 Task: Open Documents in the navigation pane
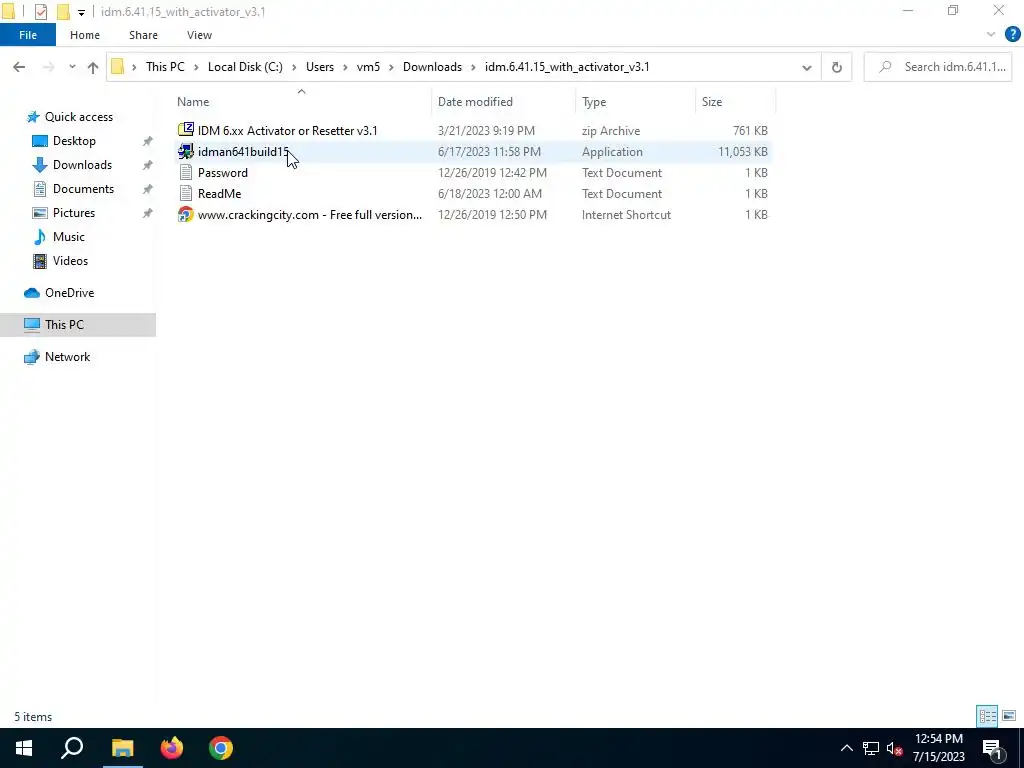pos(83,189)
